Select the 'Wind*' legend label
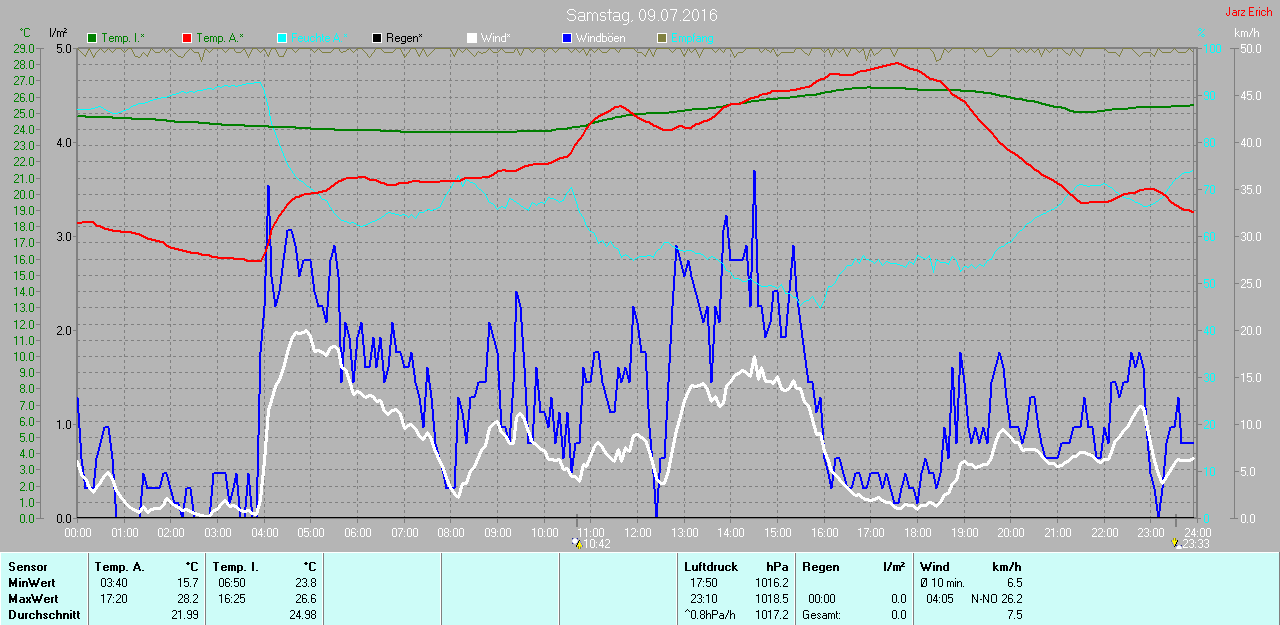 pyautogui.click(x=495, y=38)
